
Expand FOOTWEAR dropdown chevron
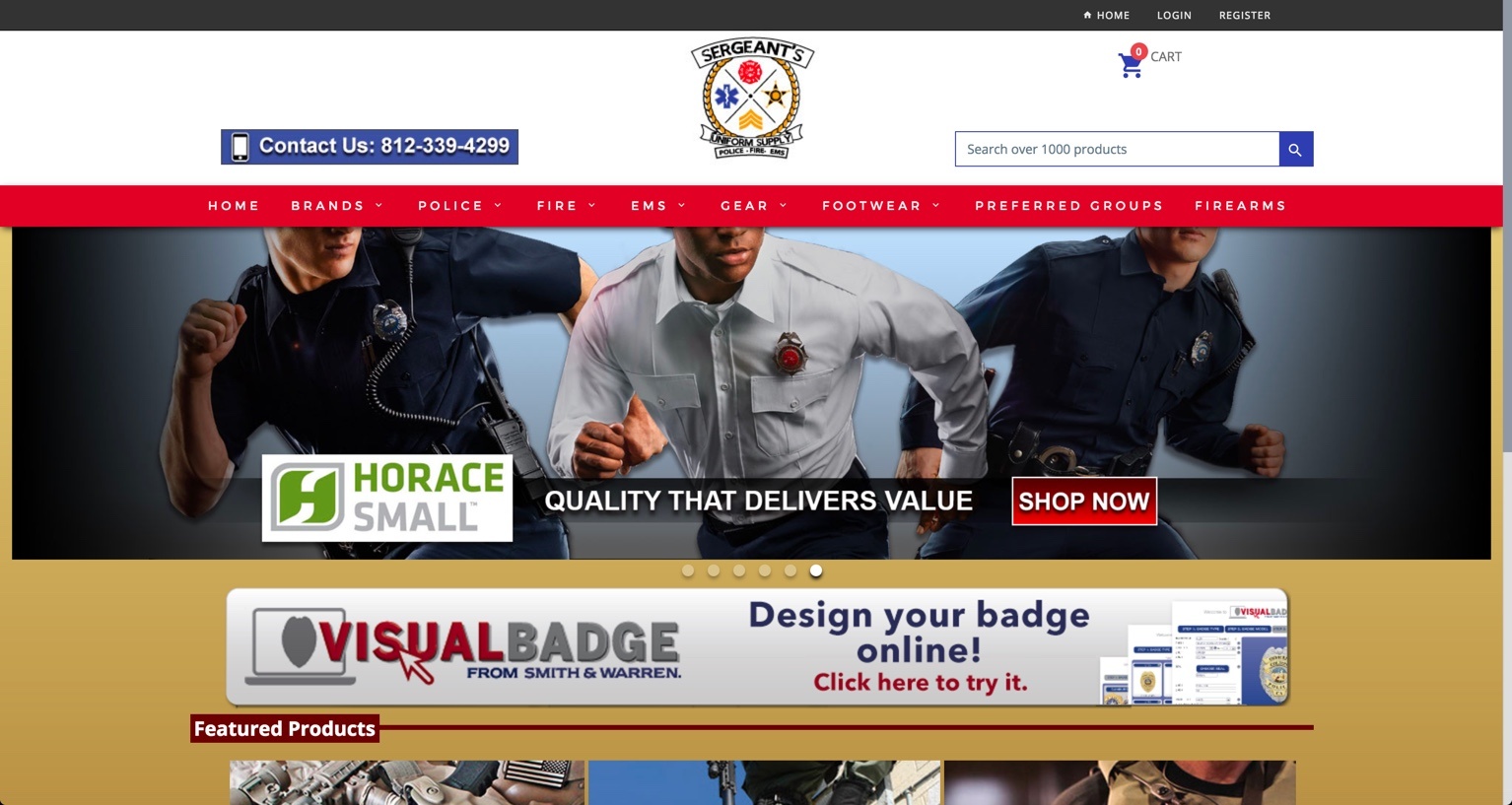pyautogui.click(x=936, y=206)
